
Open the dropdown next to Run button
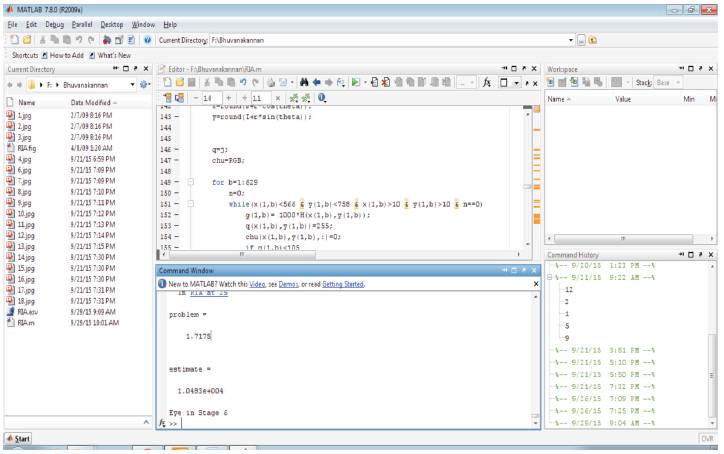click(x=365, y=83)
